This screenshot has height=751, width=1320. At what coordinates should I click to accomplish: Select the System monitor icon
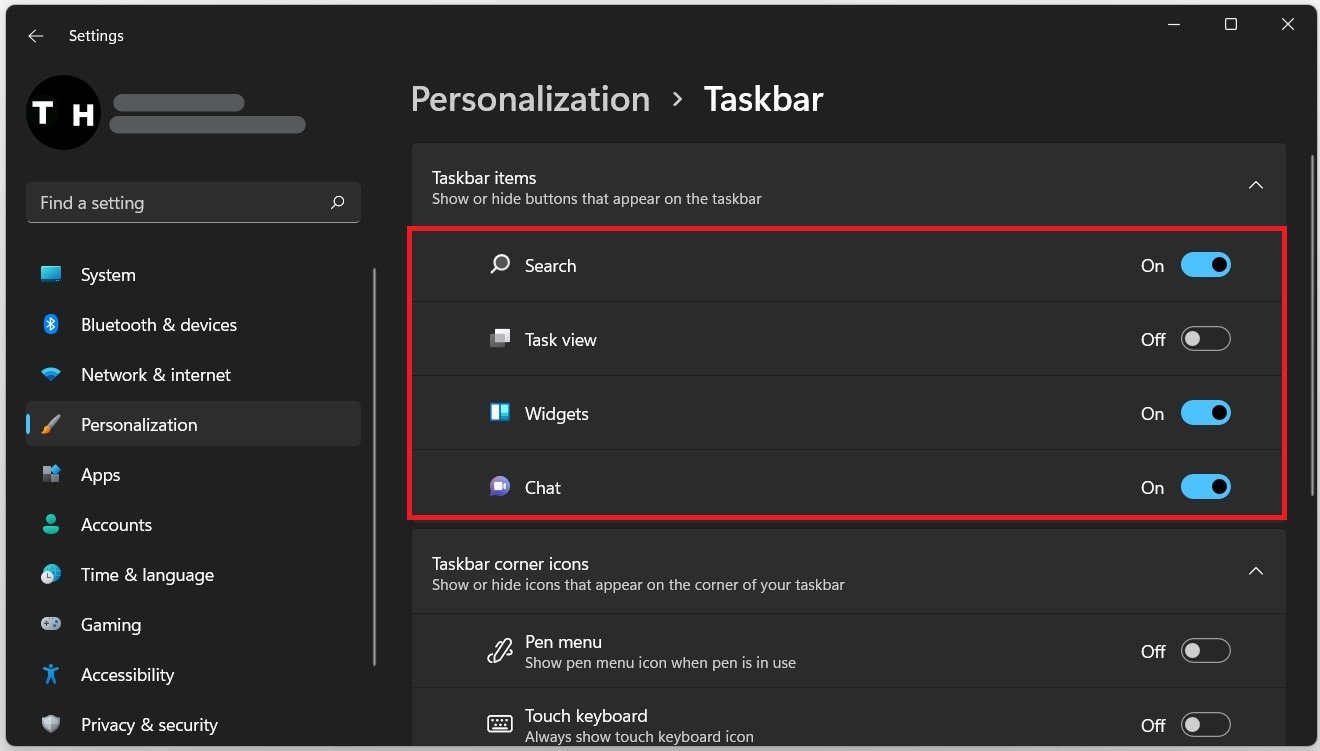tap(51, 275)
